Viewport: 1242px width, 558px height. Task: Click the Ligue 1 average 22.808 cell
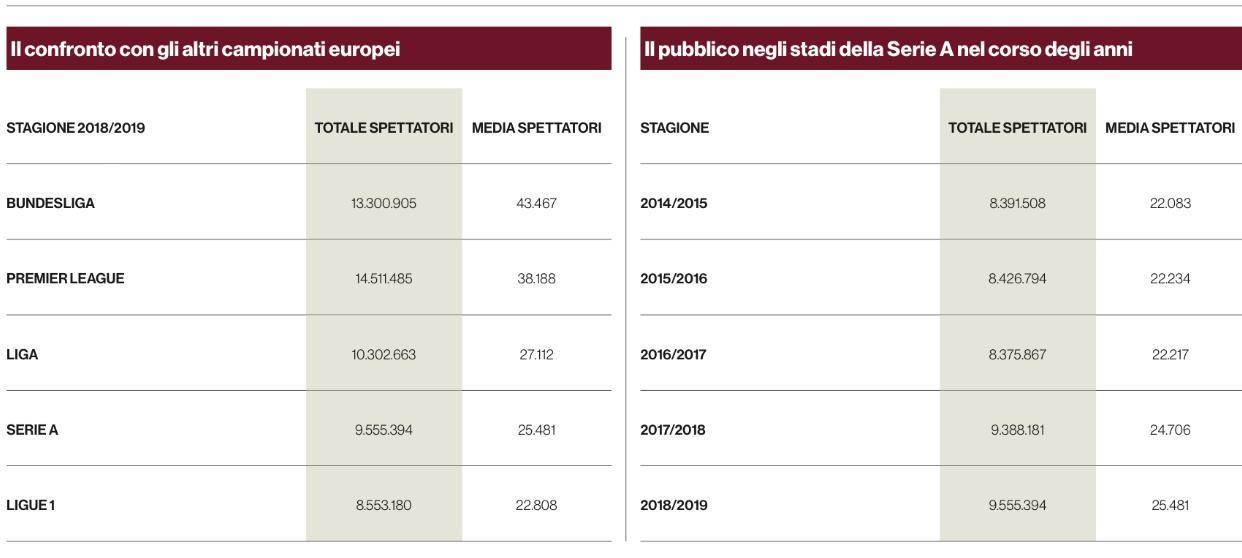(536, 505)
